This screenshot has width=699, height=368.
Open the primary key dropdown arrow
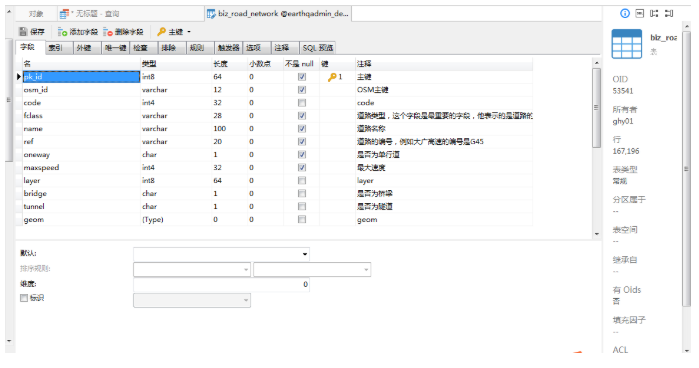pos(189,32)
